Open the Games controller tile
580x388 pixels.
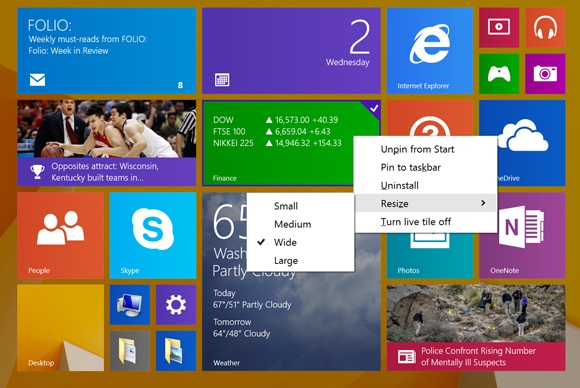[x=499, y=74]
